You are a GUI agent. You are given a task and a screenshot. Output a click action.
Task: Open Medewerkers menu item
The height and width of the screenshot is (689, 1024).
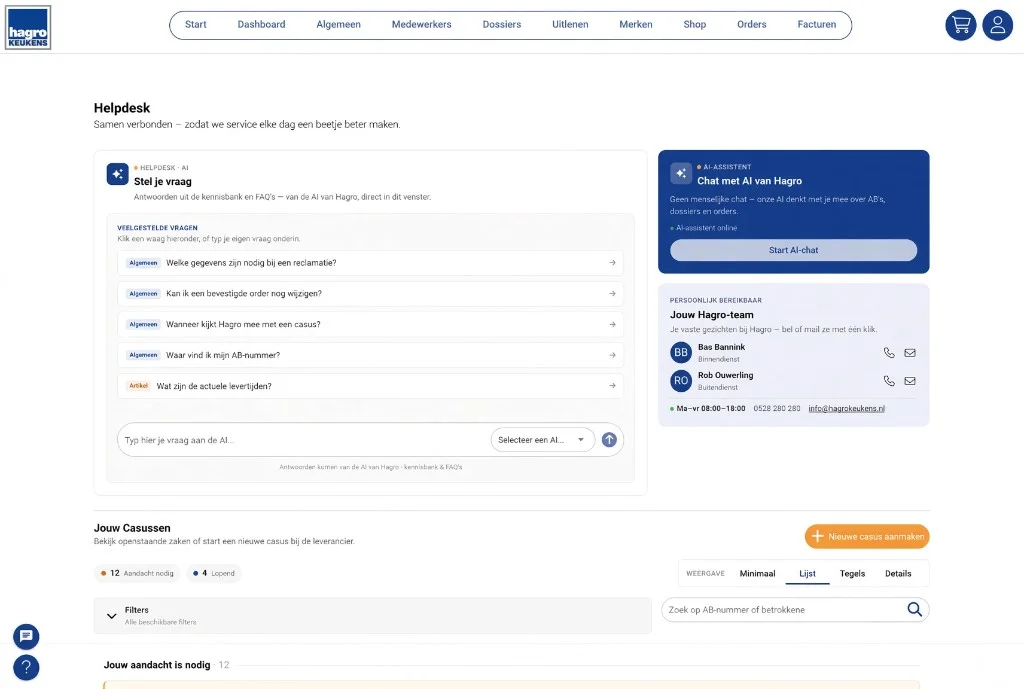(x=421, y=24)
